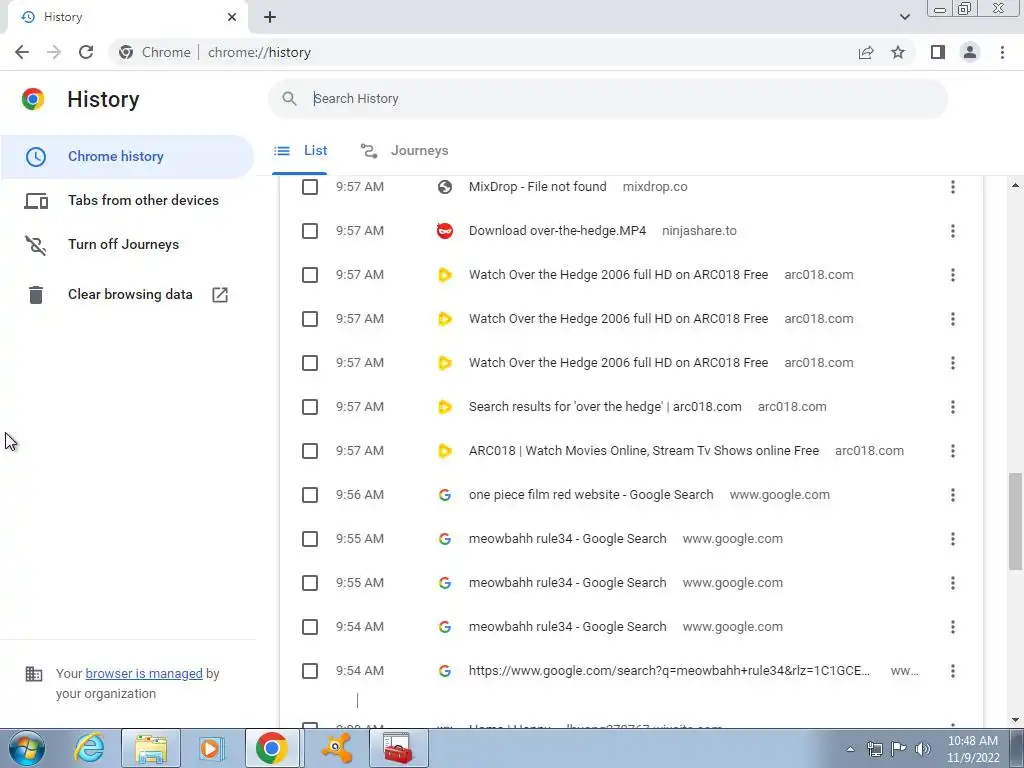1024x768 pixels.
Task: Open ARC018 Watch Movies Online link
Action: pos(643,451)
